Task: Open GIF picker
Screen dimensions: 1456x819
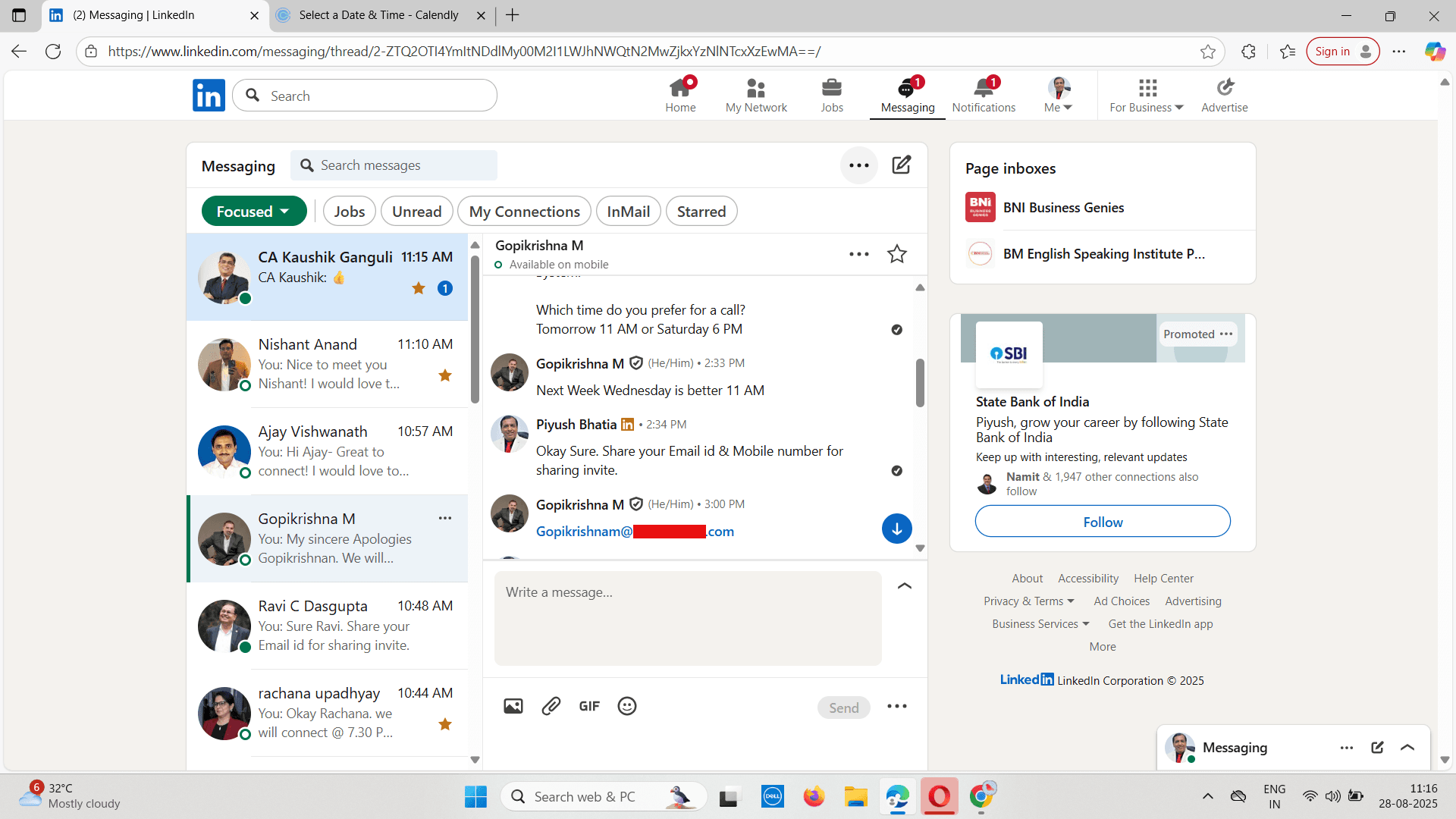Action: click(x=589, y=706)
